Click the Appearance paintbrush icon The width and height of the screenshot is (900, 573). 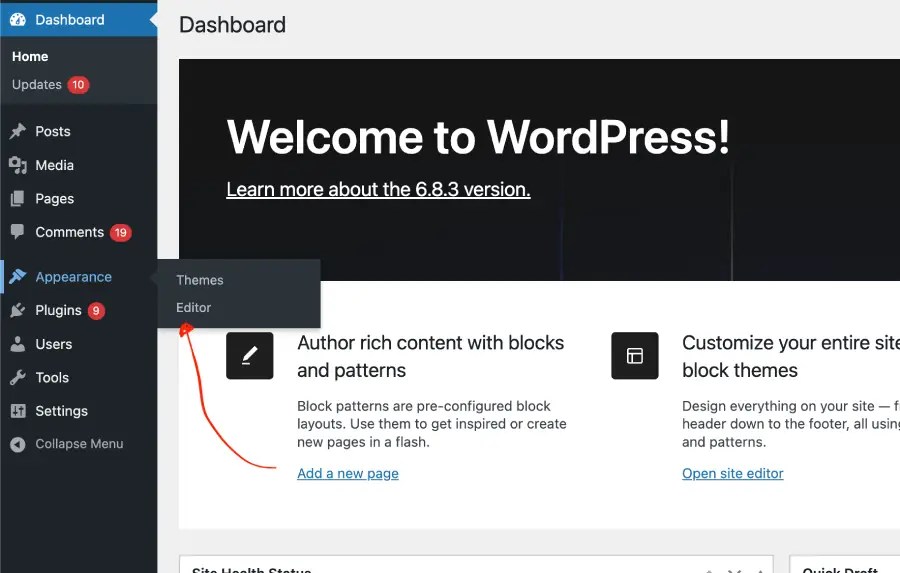tap(18, 277)
